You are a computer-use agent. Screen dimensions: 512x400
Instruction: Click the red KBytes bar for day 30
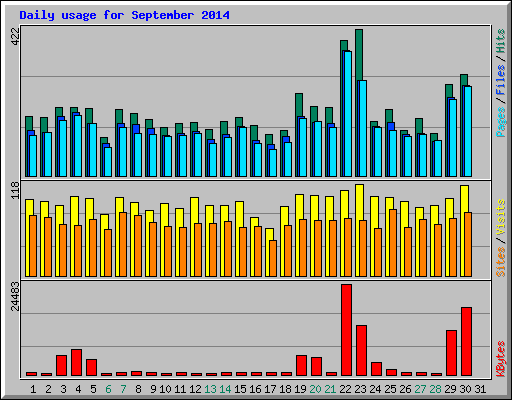click(x=466, y=342)
